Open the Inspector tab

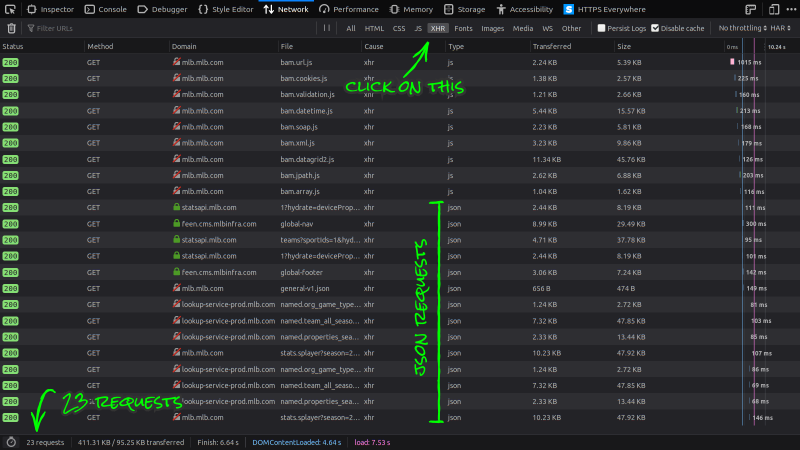point(51,9)
